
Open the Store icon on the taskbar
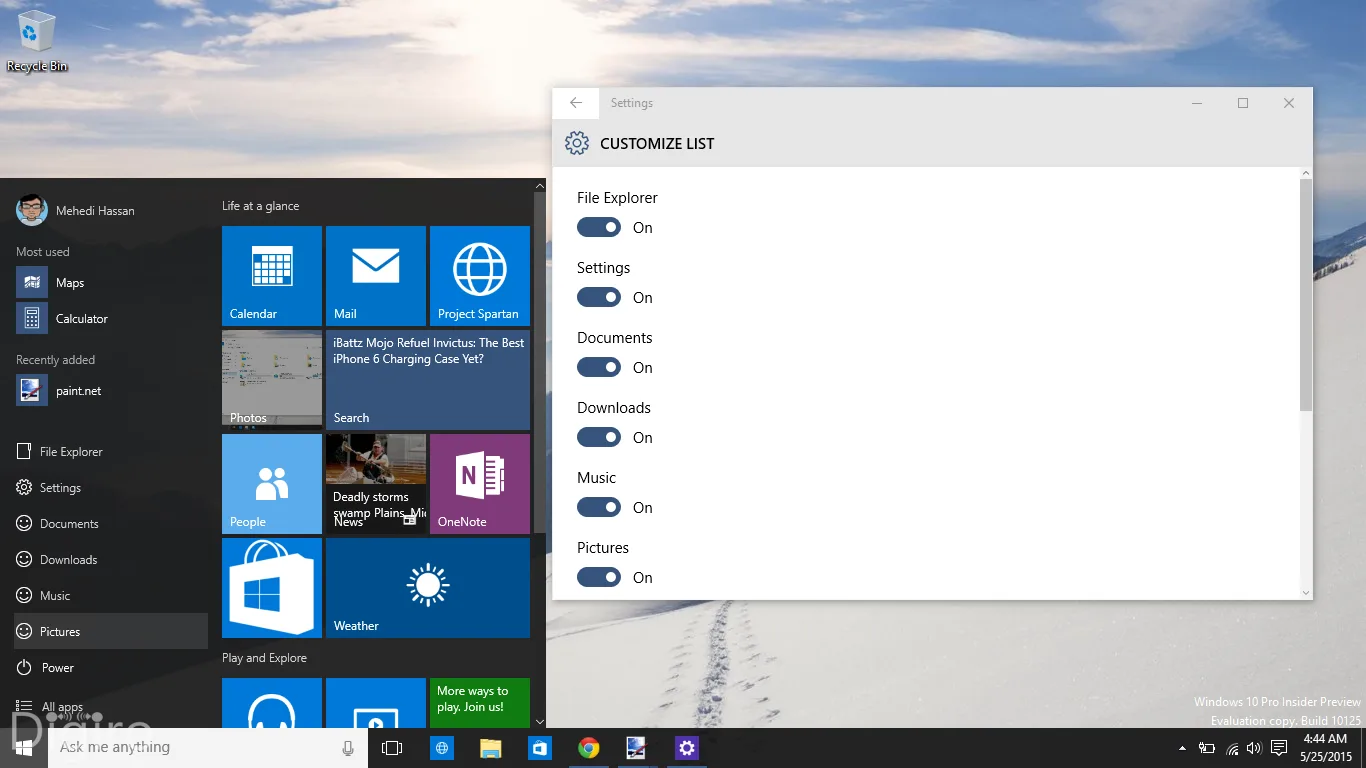click(x=540, y=748)
